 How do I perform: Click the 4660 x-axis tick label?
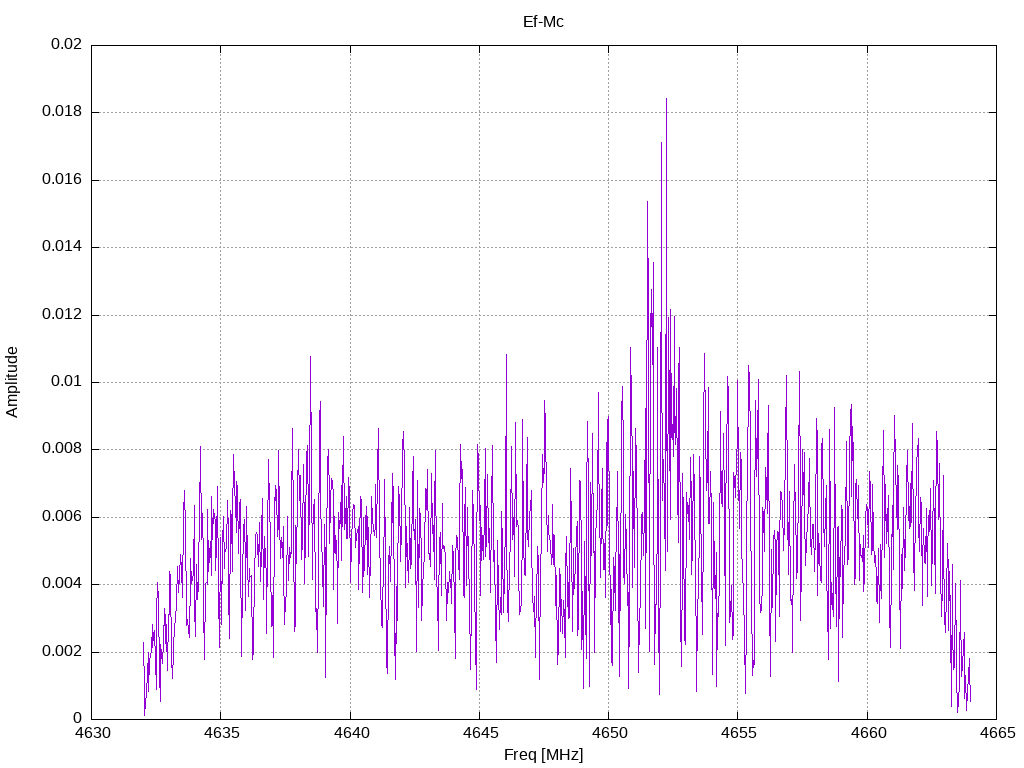click(x=866, y=734)
